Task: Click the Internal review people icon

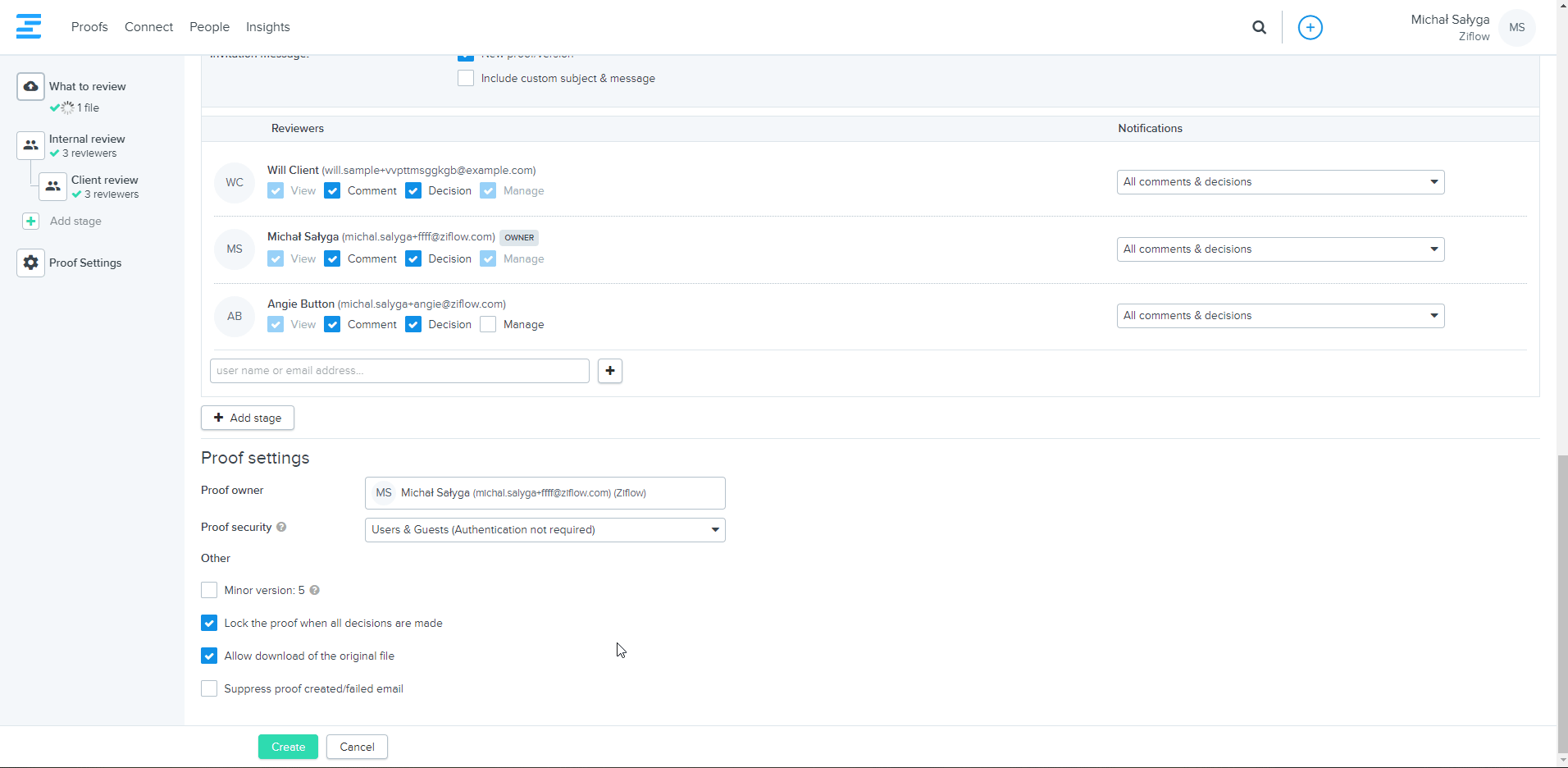Action: [x=30, y=145]
